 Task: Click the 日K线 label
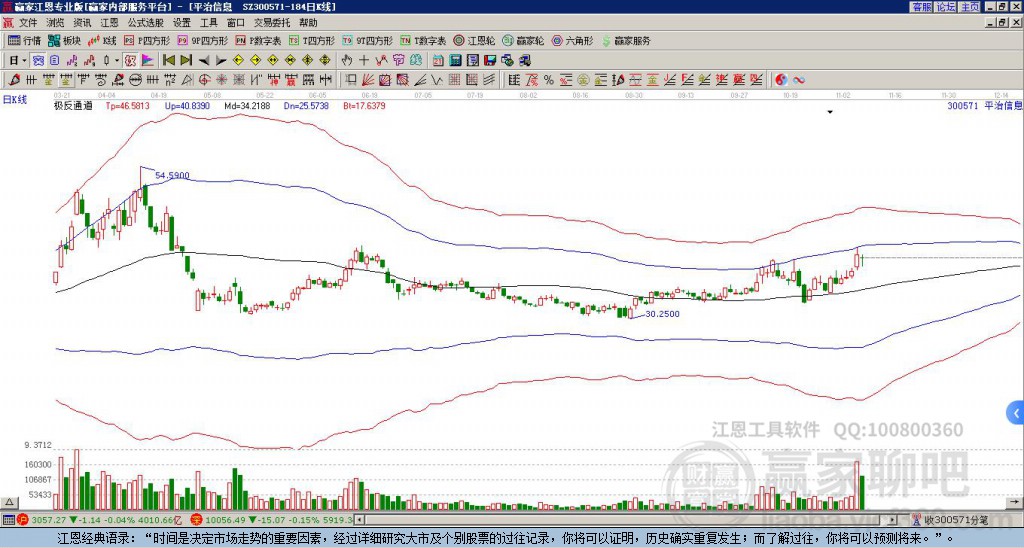(x=15, y=100)
